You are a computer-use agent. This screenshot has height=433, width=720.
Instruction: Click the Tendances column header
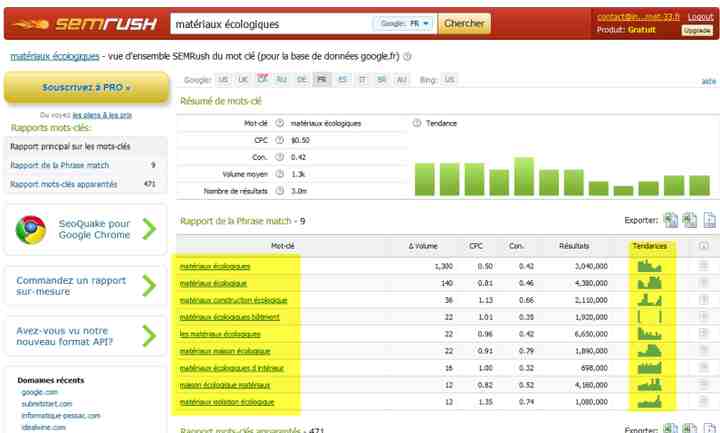[649, 246]
